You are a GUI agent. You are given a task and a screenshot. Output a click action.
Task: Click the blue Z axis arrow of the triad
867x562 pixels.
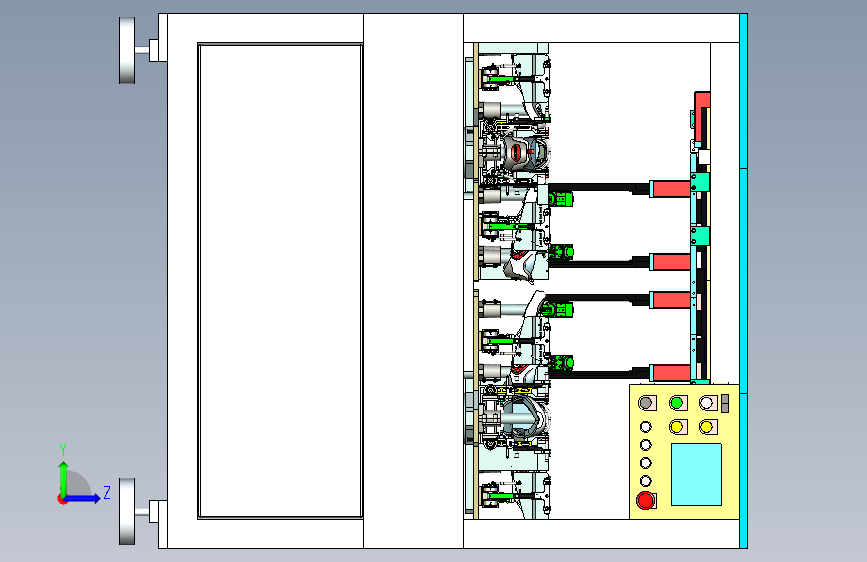tap(83, 498)
